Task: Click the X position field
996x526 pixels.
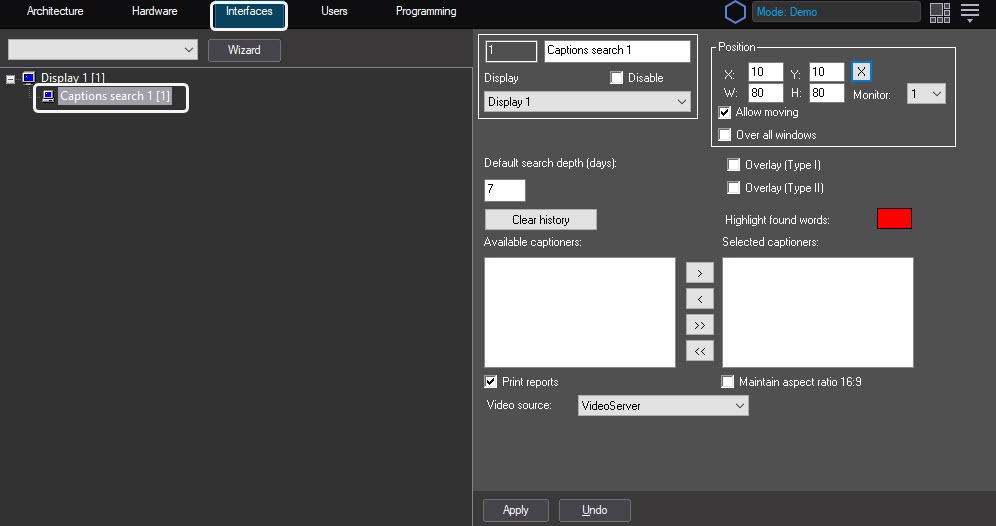Action: coord(766,72)
